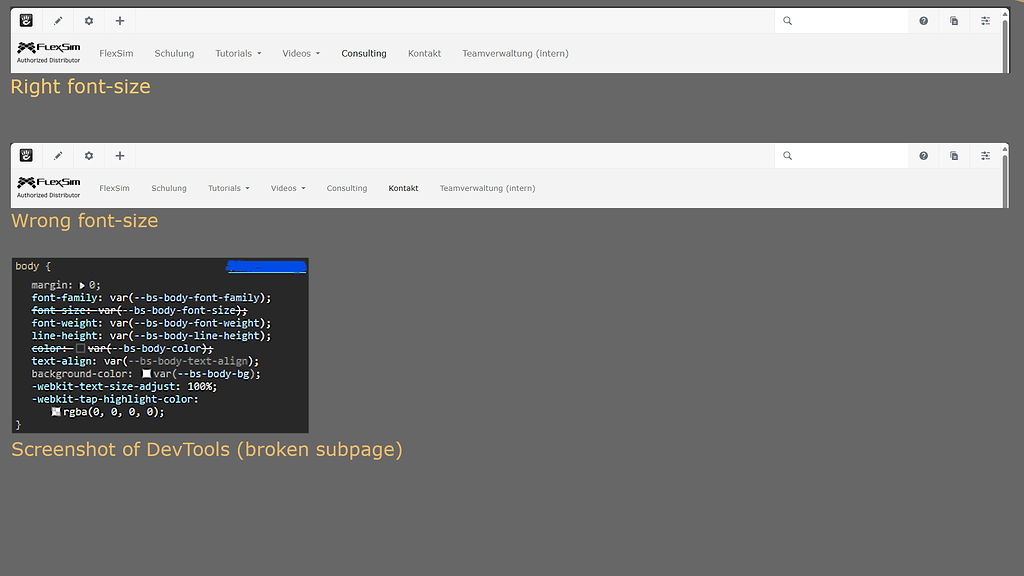The width and height of the screenshot is (1024, 576).
Task: Select the clipboard icon near the search bar
Action: tap(953, 20)
